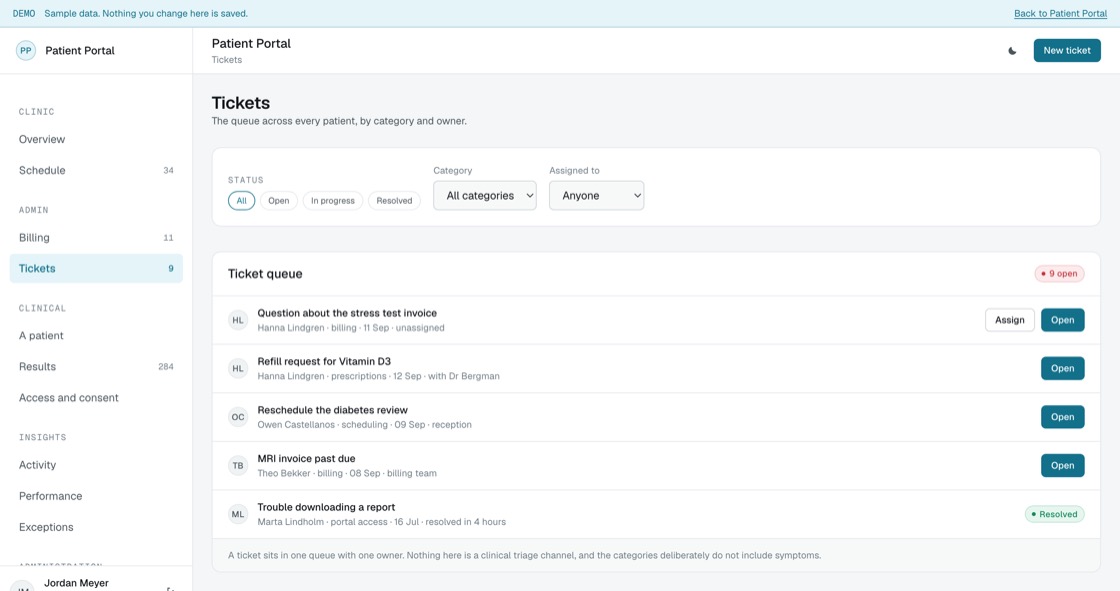Click the Patient Portal sidebar title
This screenshot has height=591, width=1120.
80,51
